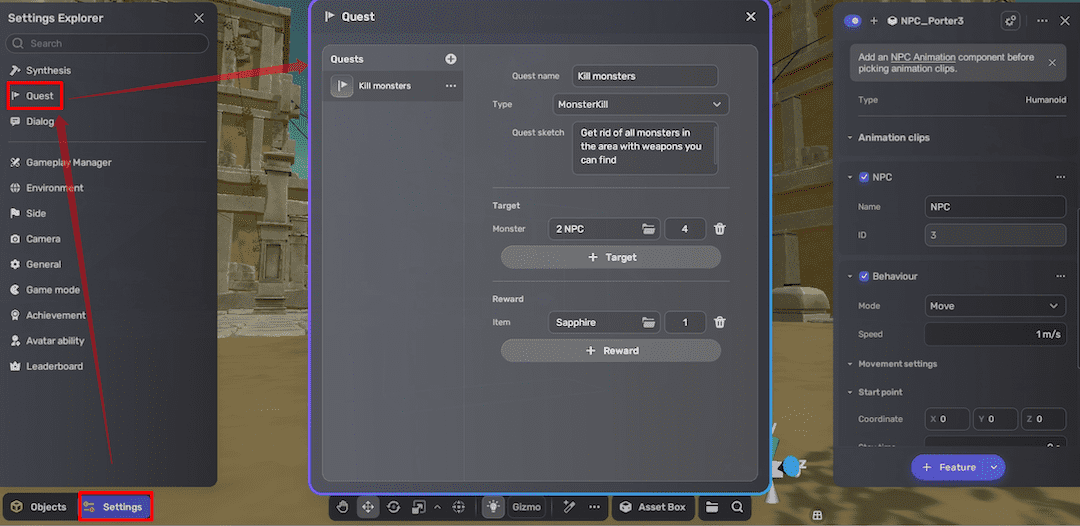Delete the 2 NPC target entry
This screenshot has height=526, width=1080.
click(720, 229)
